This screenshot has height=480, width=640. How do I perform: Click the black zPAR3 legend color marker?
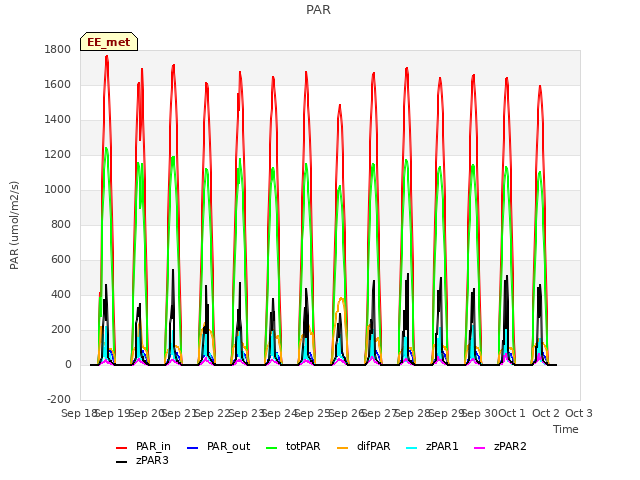tap(122, 462)
